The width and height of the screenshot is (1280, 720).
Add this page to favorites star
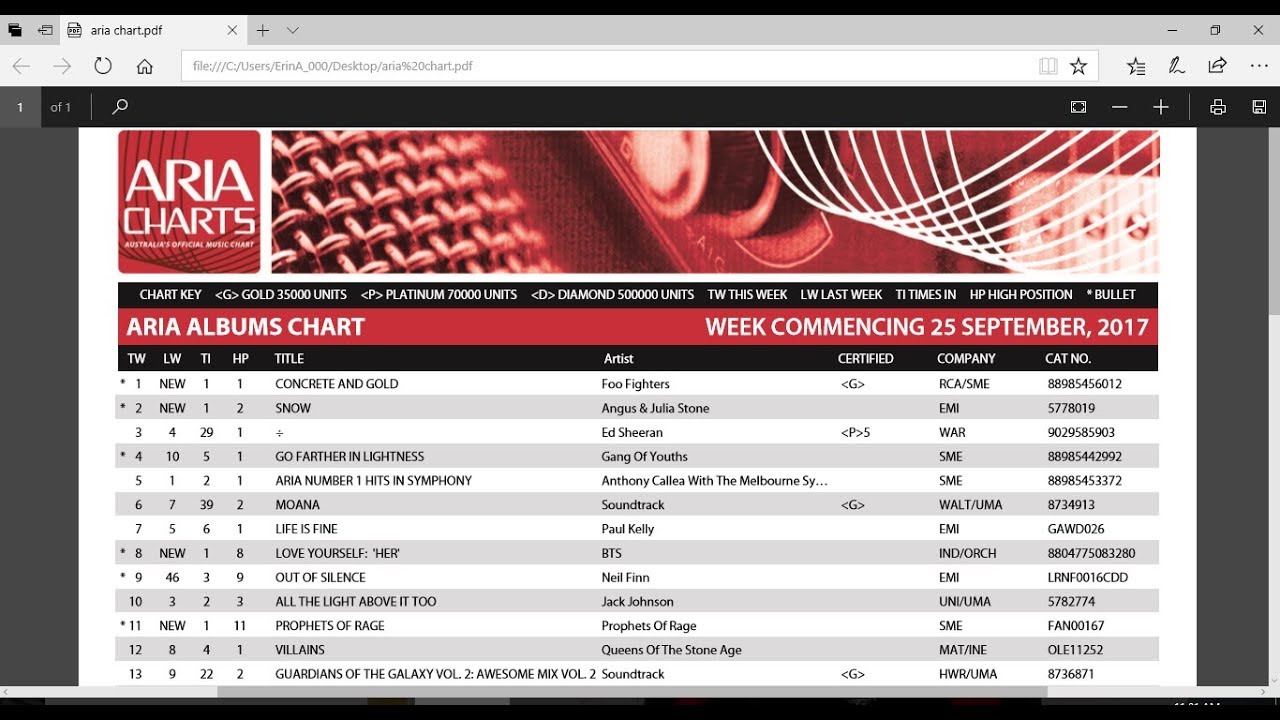[1078, 66]
